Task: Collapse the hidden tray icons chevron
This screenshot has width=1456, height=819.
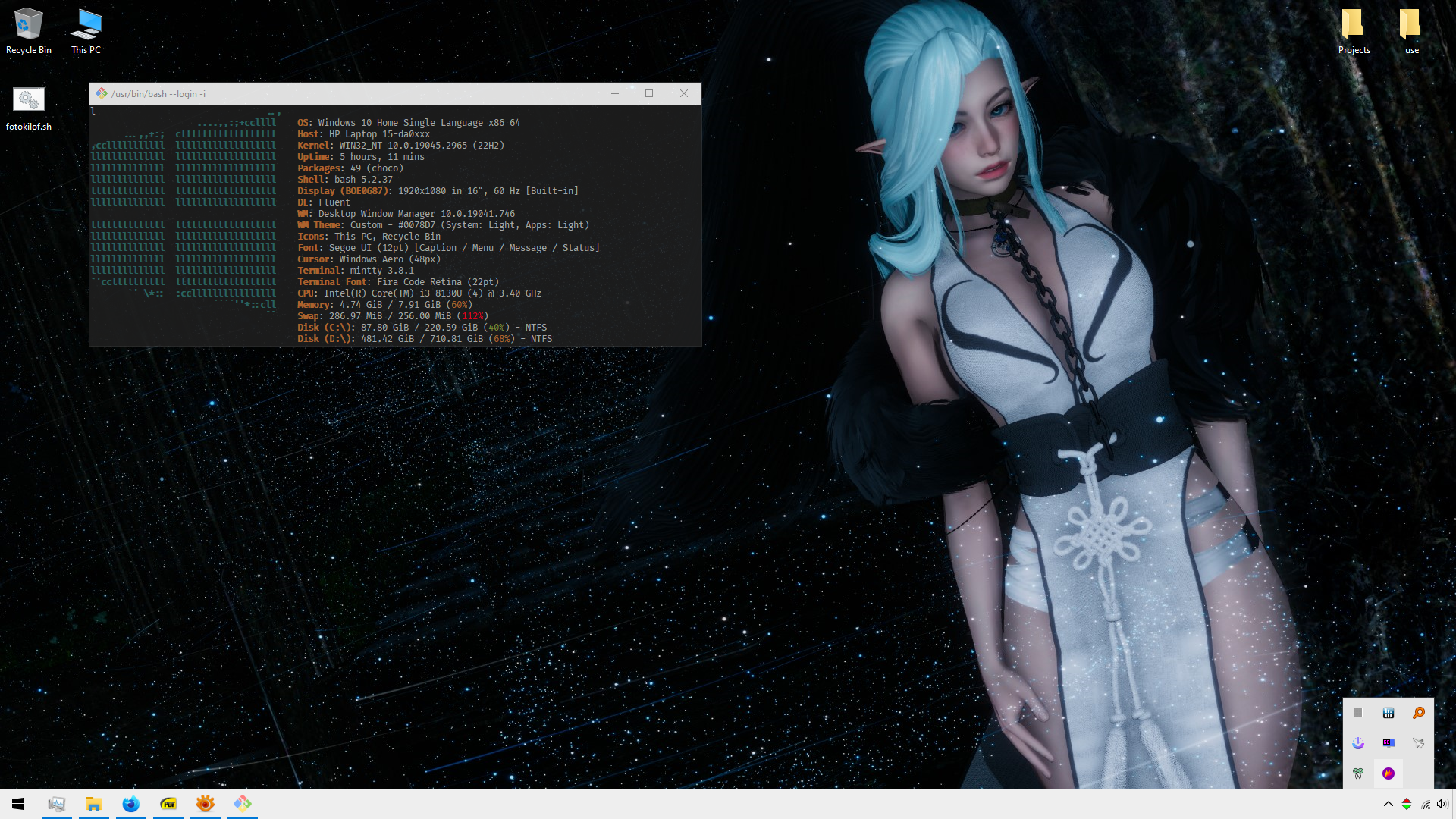Action: point(1388,804)
